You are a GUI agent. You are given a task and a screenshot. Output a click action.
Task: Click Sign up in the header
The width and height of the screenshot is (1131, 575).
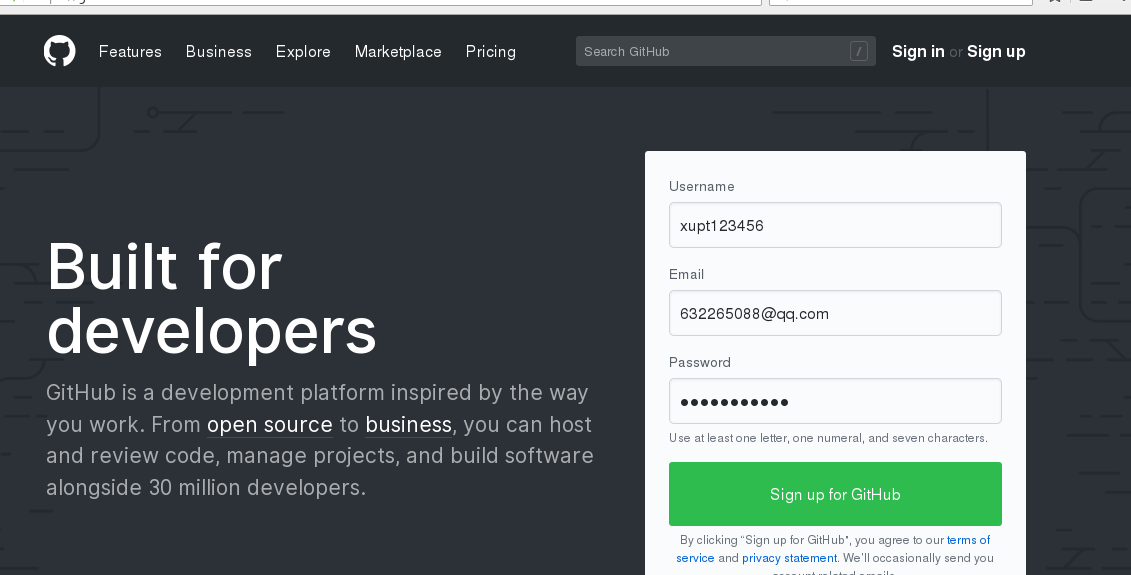point(995,51)
